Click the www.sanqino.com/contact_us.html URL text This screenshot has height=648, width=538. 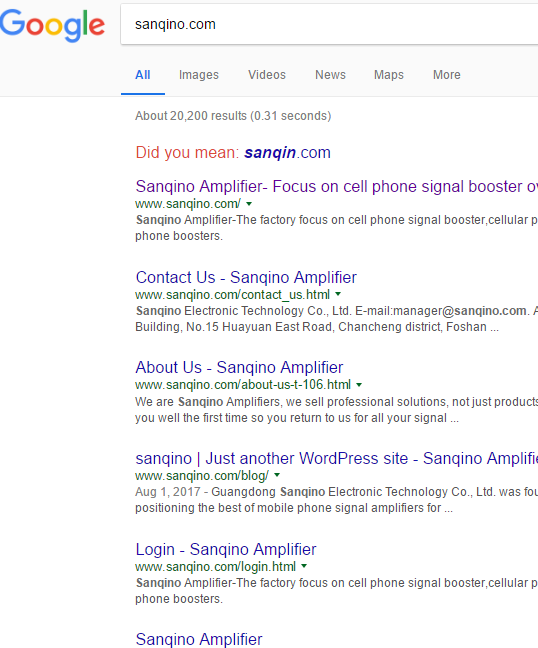pos(232,295)
